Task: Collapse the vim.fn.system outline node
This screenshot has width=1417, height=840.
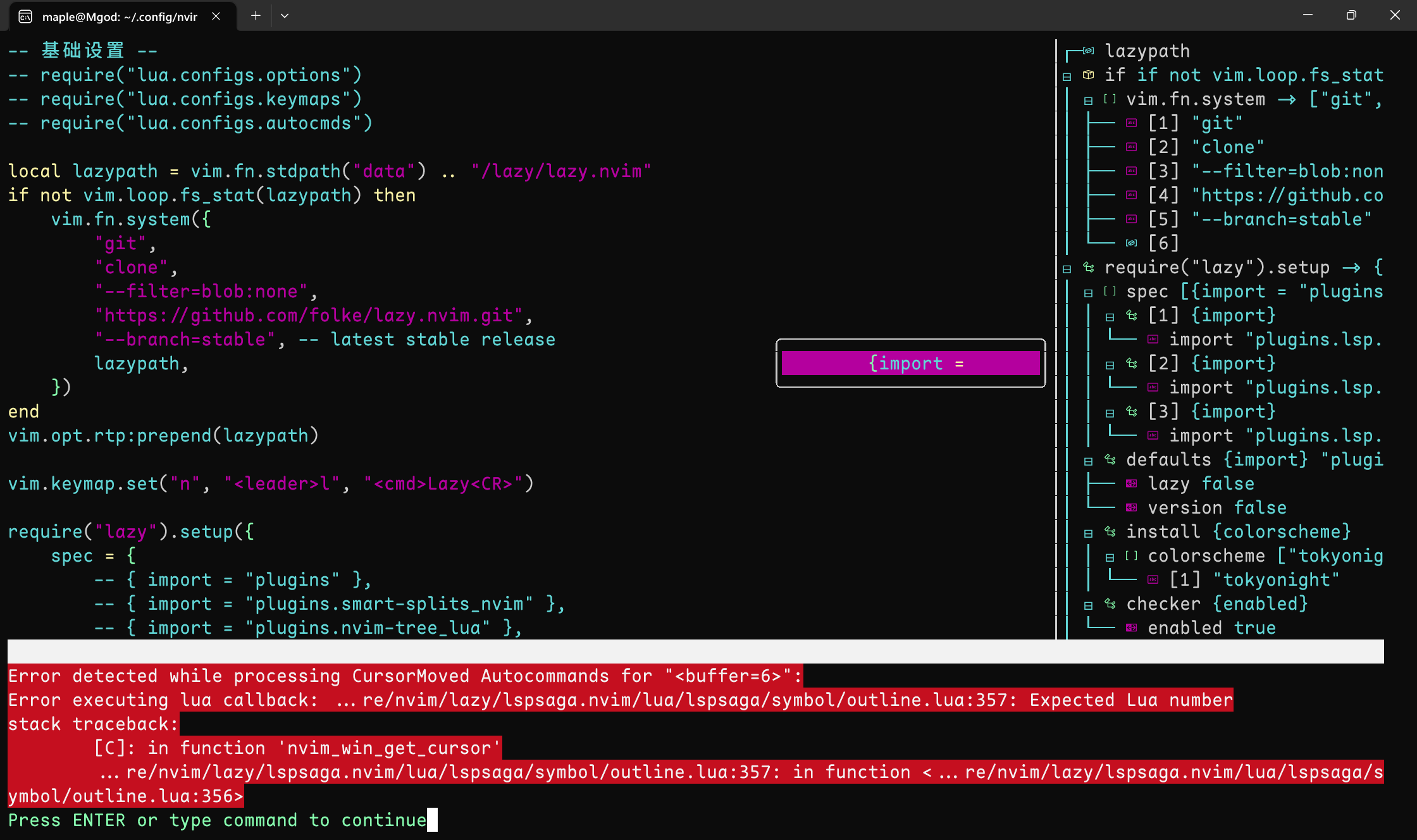Action: [1088, 100]
